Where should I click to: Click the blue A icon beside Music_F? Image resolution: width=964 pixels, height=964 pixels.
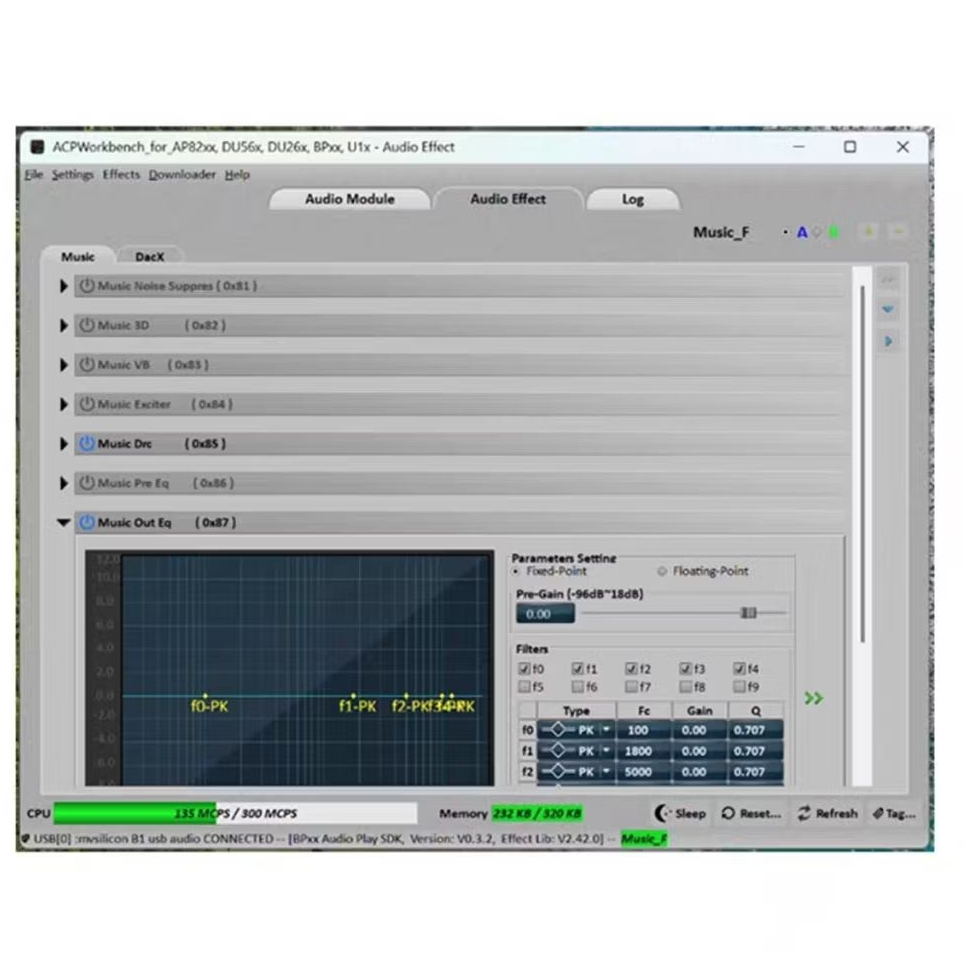coord(802,232)
